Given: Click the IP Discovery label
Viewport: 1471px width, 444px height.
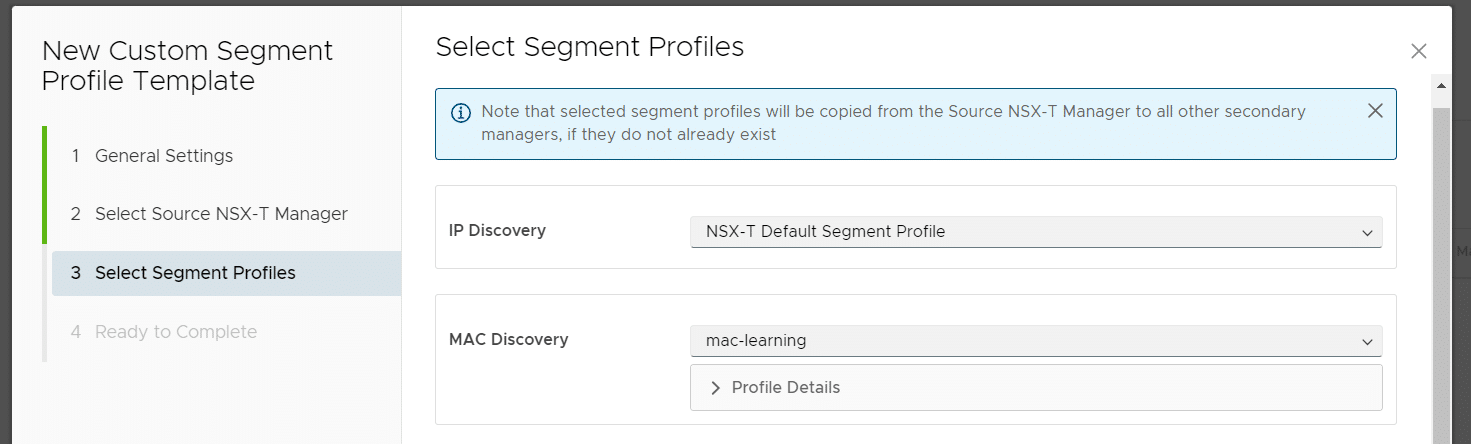Looking at the screenshot, I should click(x=497, y=230).
